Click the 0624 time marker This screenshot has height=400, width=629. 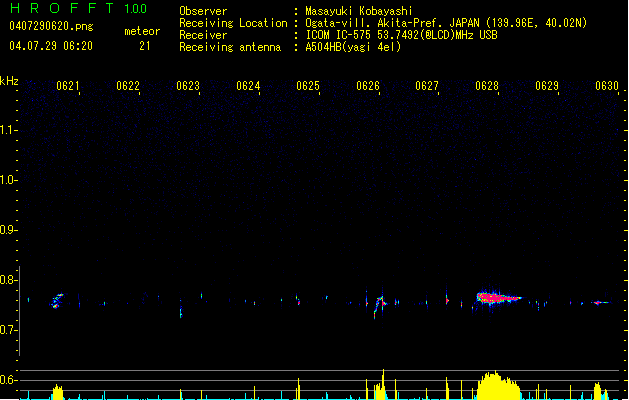tap(248, 86)
